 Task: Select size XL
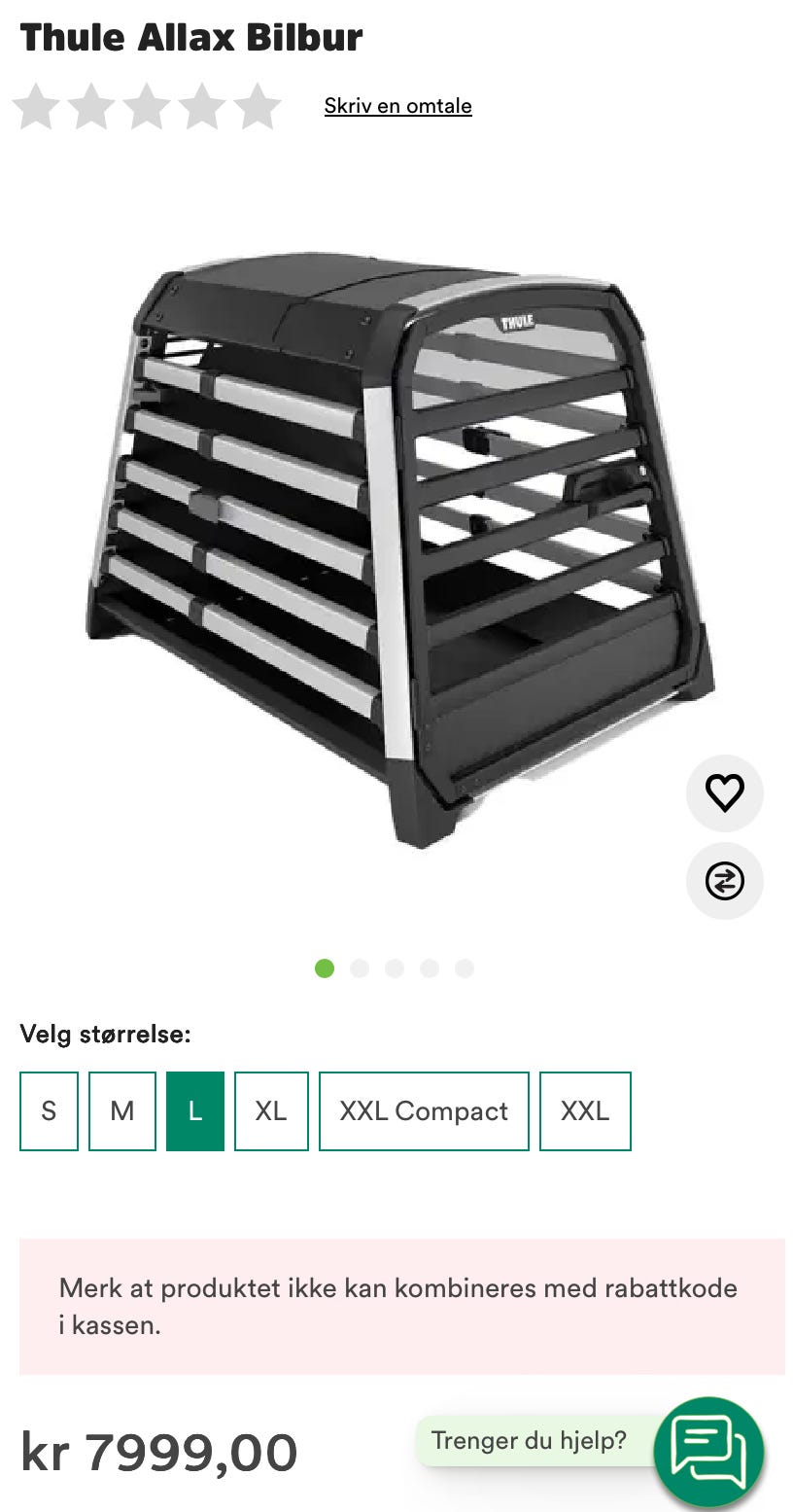pyautogui.click(x=271, y=1111)
